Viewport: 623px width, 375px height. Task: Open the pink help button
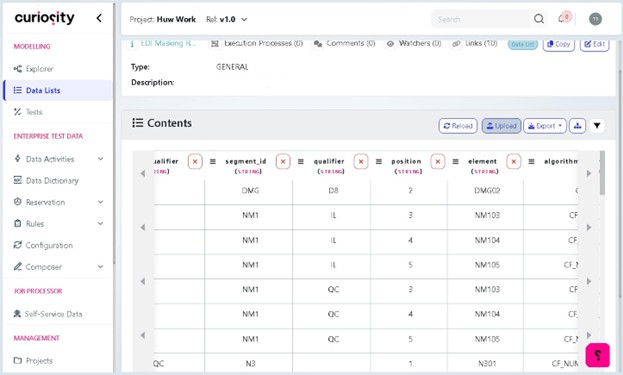(597, 355)
